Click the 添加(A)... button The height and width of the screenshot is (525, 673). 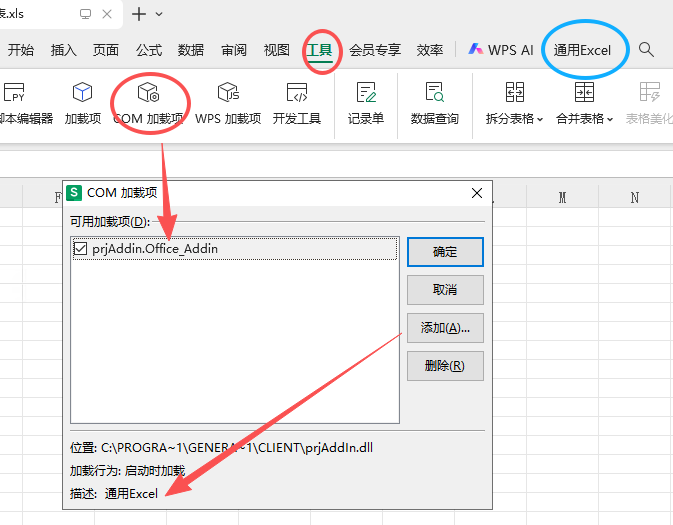click(445, 328)
